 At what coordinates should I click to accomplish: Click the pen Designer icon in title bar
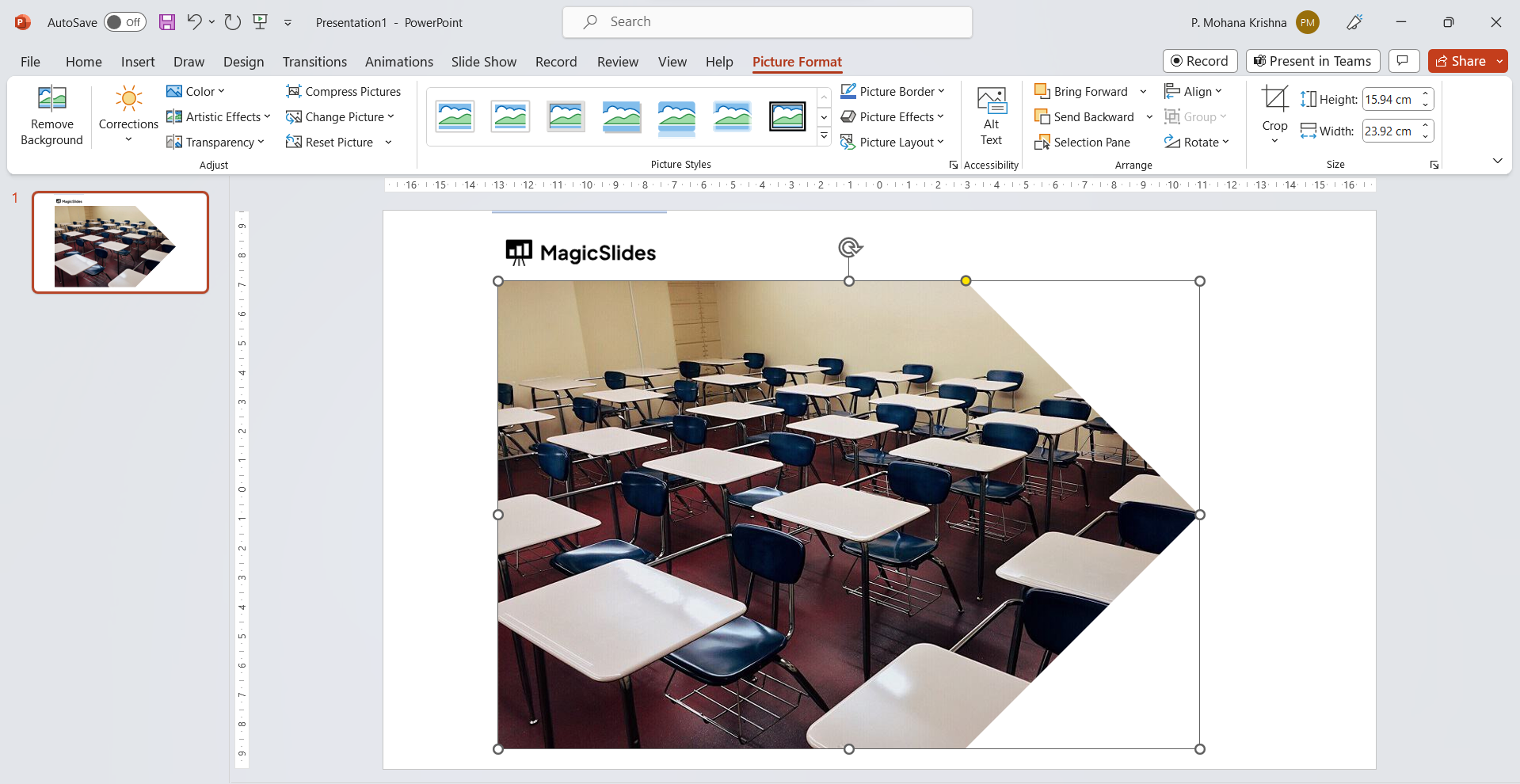[1354, 22]
